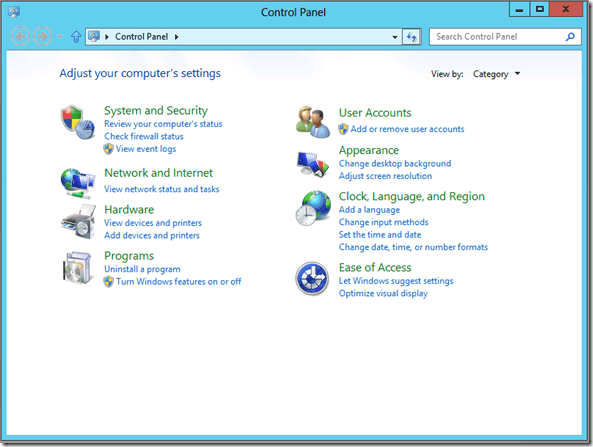The width and height of the screenshot is (593, 447).
Task: Open the Hardware printer icon
Action: pos(78,222)
